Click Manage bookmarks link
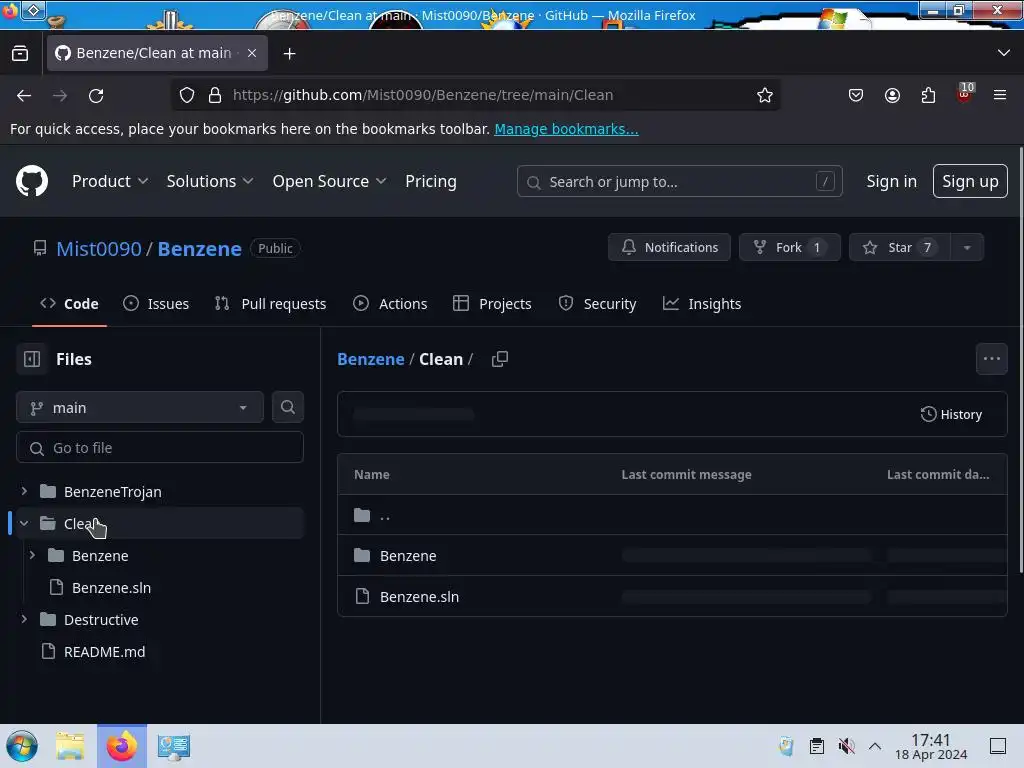Screen dimensions: 1024x768 (566, 129)
